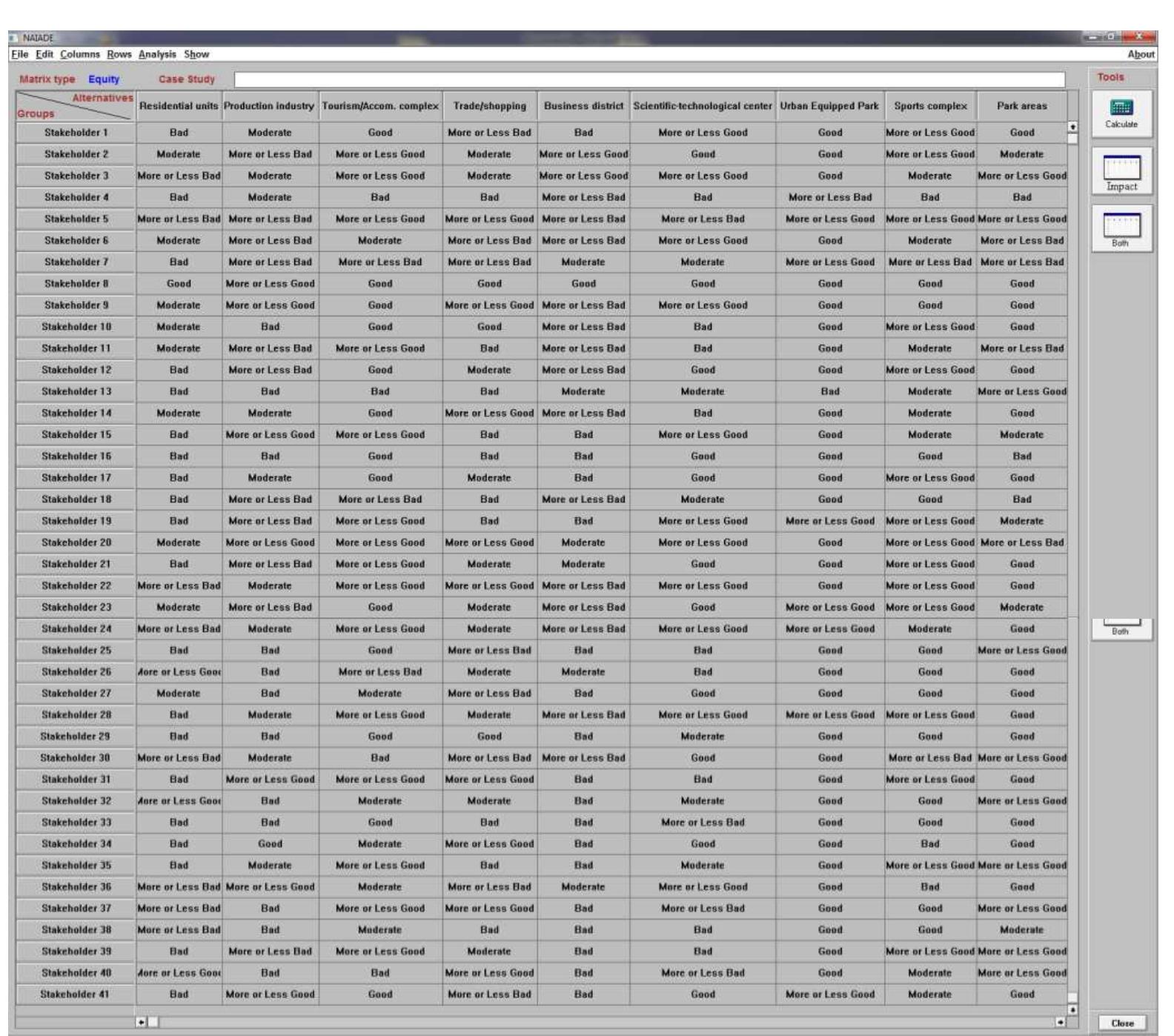Select the Scientific-technological center column header
The height and width of the screenshot is (1036, 1174).
[703, 106]
